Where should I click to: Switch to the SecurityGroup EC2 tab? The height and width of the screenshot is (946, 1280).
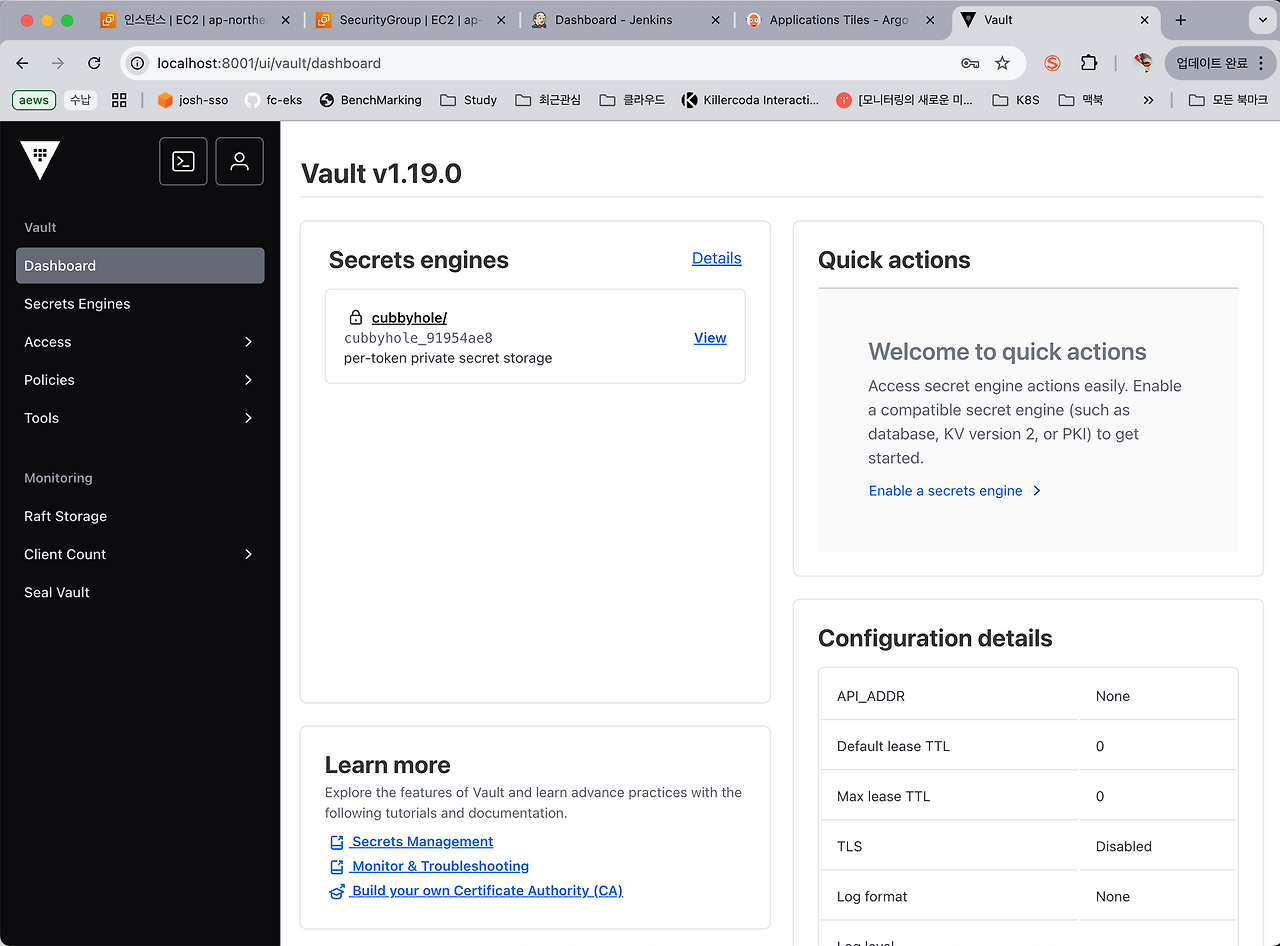(410, 20)
